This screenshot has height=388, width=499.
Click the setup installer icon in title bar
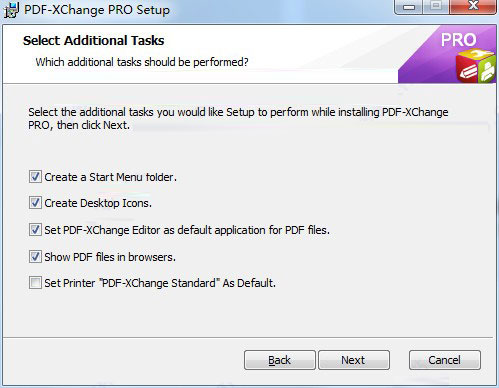coord(11,10)
